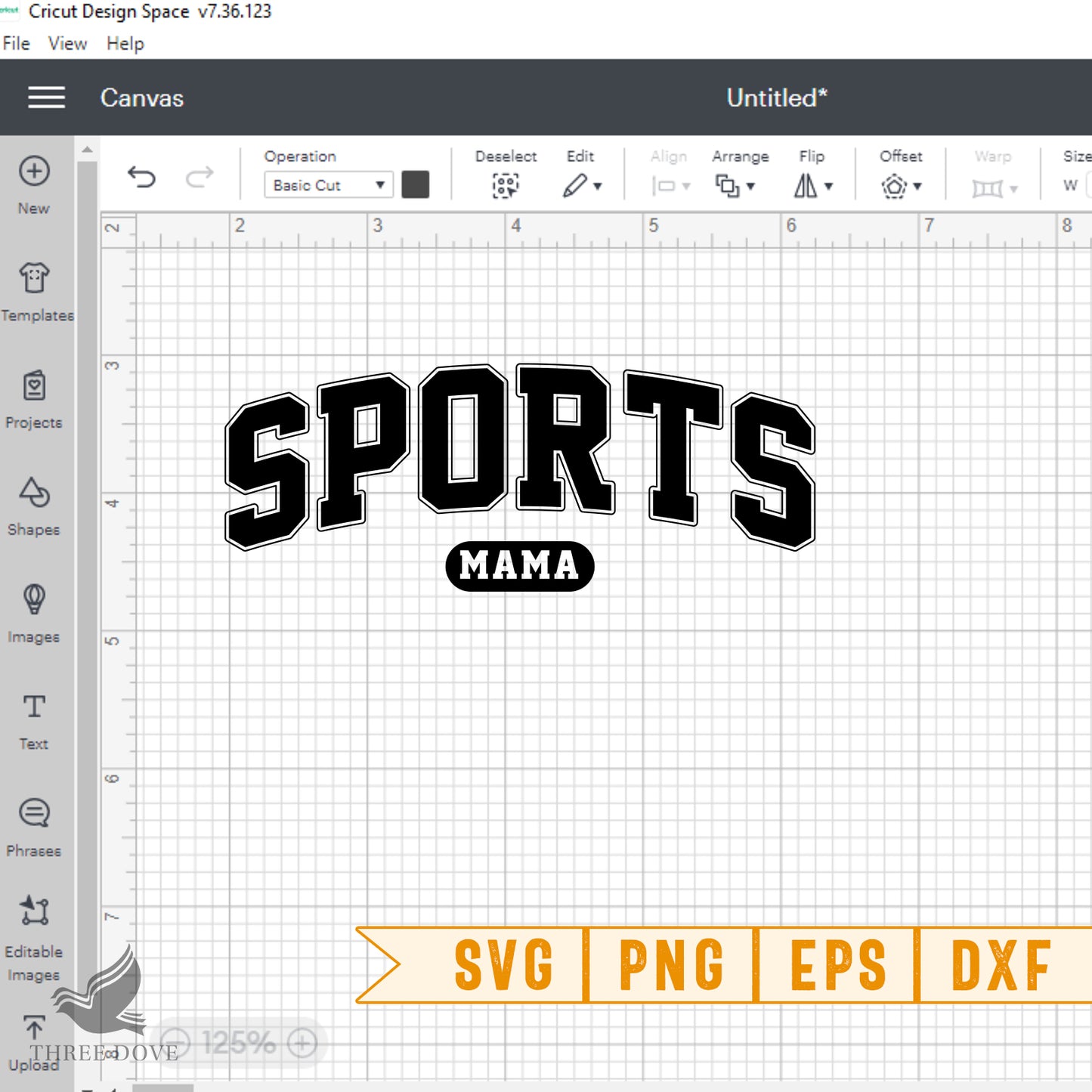This screenshot has width=1092, height=1092.
Task: Expand the Align dropdown arrow
Action: (686, 186)
